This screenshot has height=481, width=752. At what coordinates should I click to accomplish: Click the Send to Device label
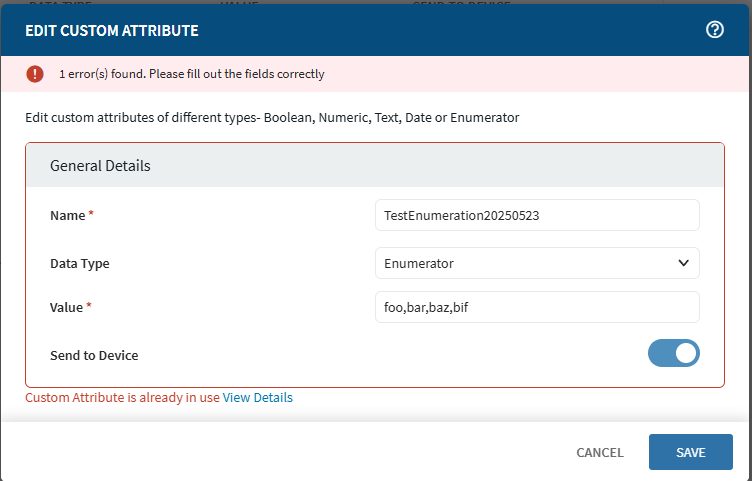(94, 355)
